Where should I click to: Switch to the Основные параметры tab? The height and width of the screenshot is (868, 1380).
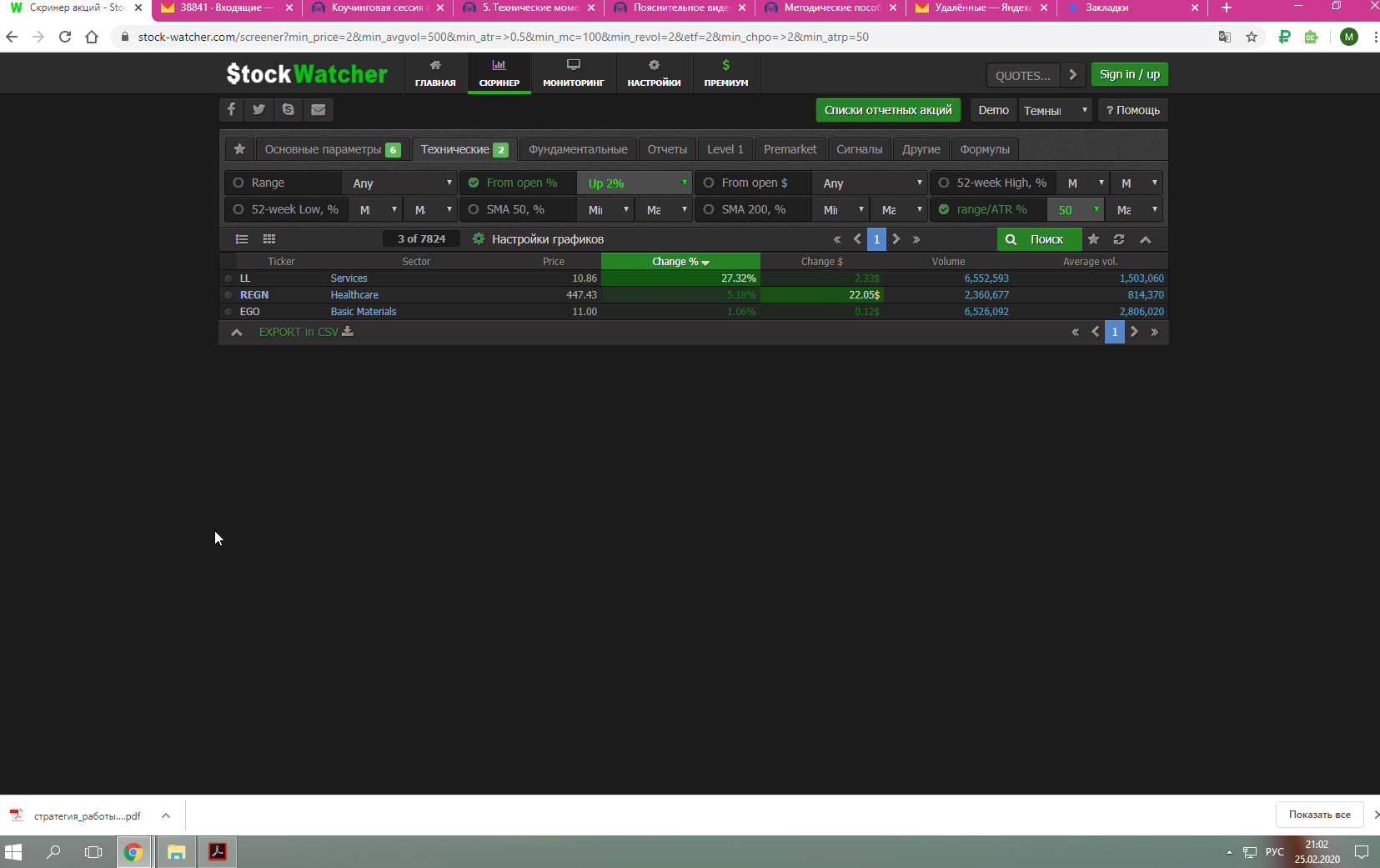pos(332,149)
